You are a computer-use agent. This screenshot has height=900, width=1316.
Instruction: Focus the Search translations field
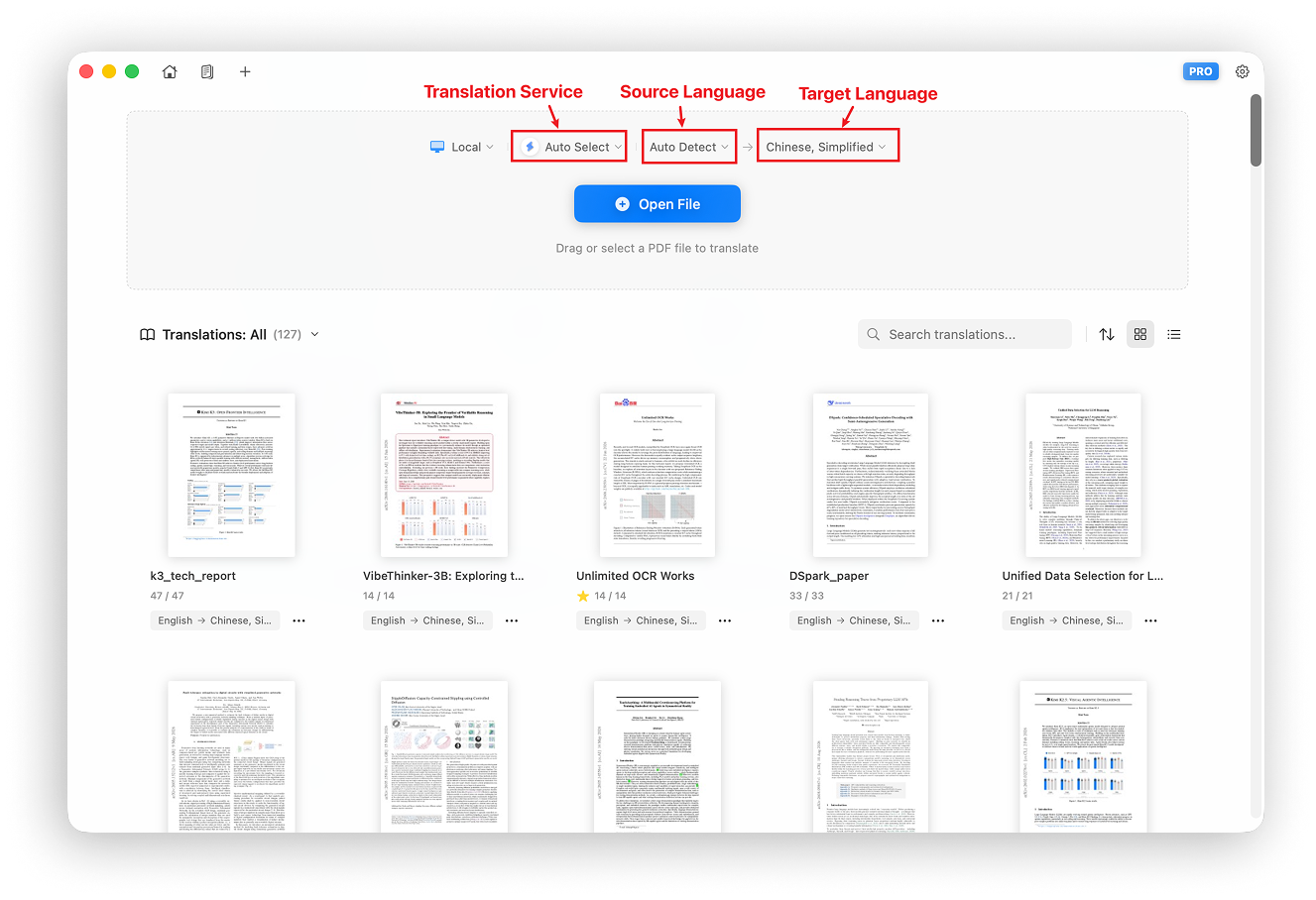[x=965, y=335]
